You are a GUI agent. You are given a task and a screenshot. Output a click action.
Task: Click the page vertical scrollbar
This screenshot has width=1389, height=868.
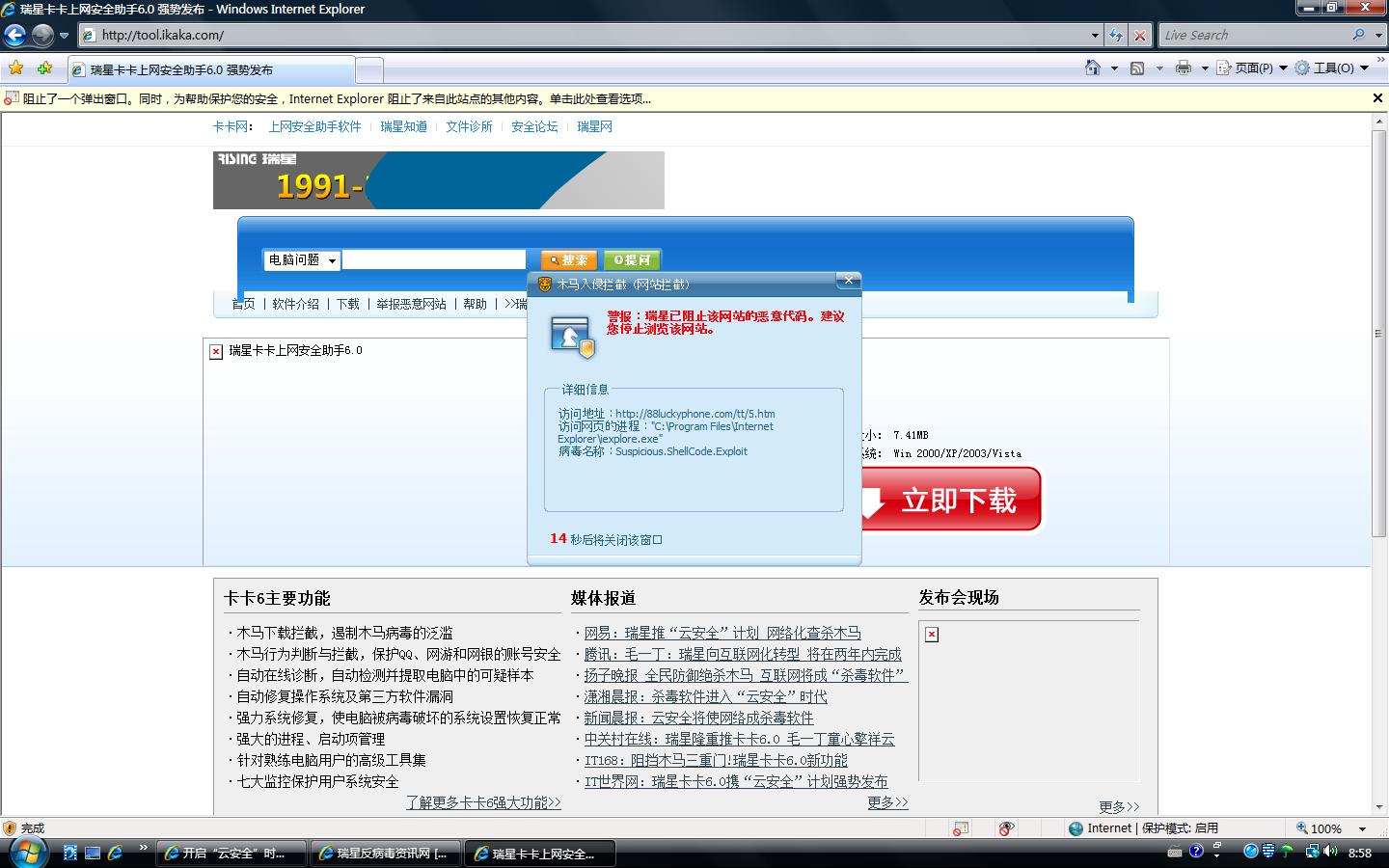pos(1378,334)
